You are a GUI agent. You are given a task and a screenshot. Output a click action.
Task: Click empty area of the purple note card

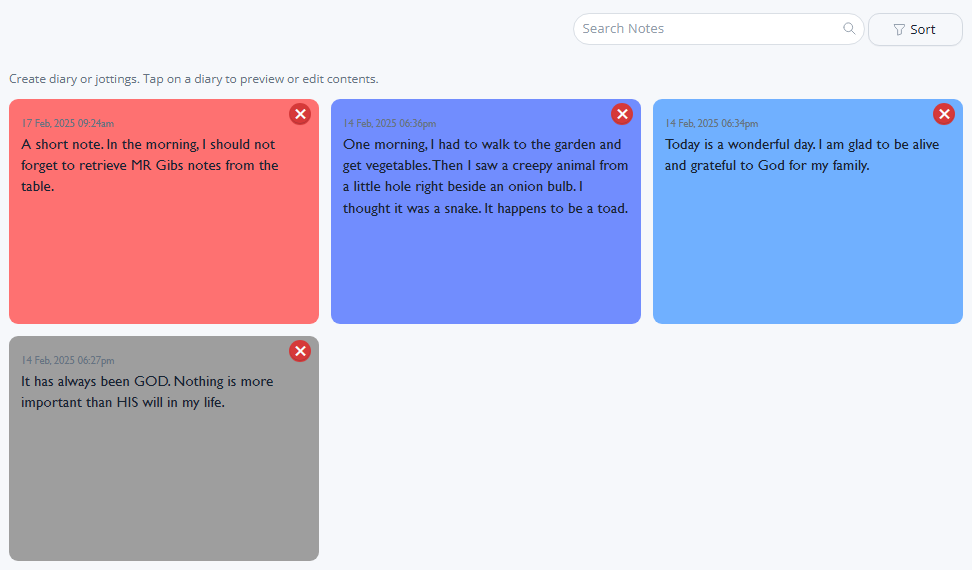coord(486,275)
